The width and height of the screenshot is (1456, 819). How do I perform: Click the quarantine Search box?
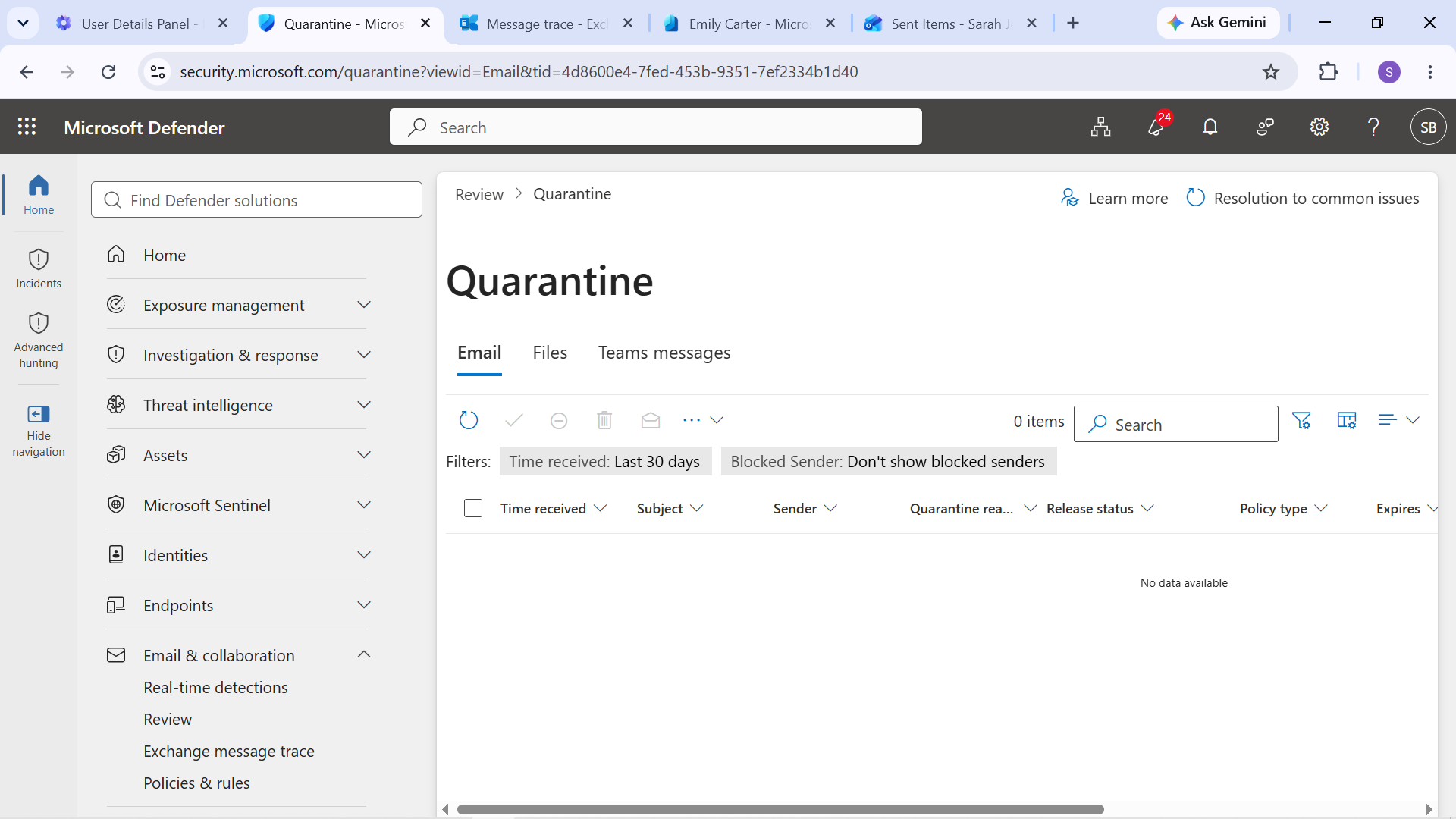pyautogui.click(x=1175, y=424)
